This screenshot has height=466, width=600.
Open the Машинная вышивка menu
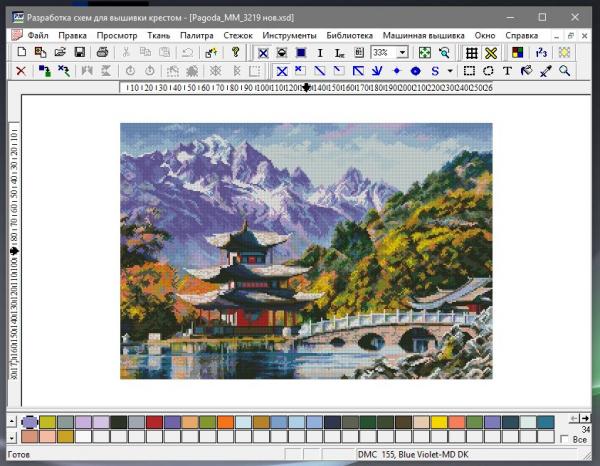pos(402,35)
